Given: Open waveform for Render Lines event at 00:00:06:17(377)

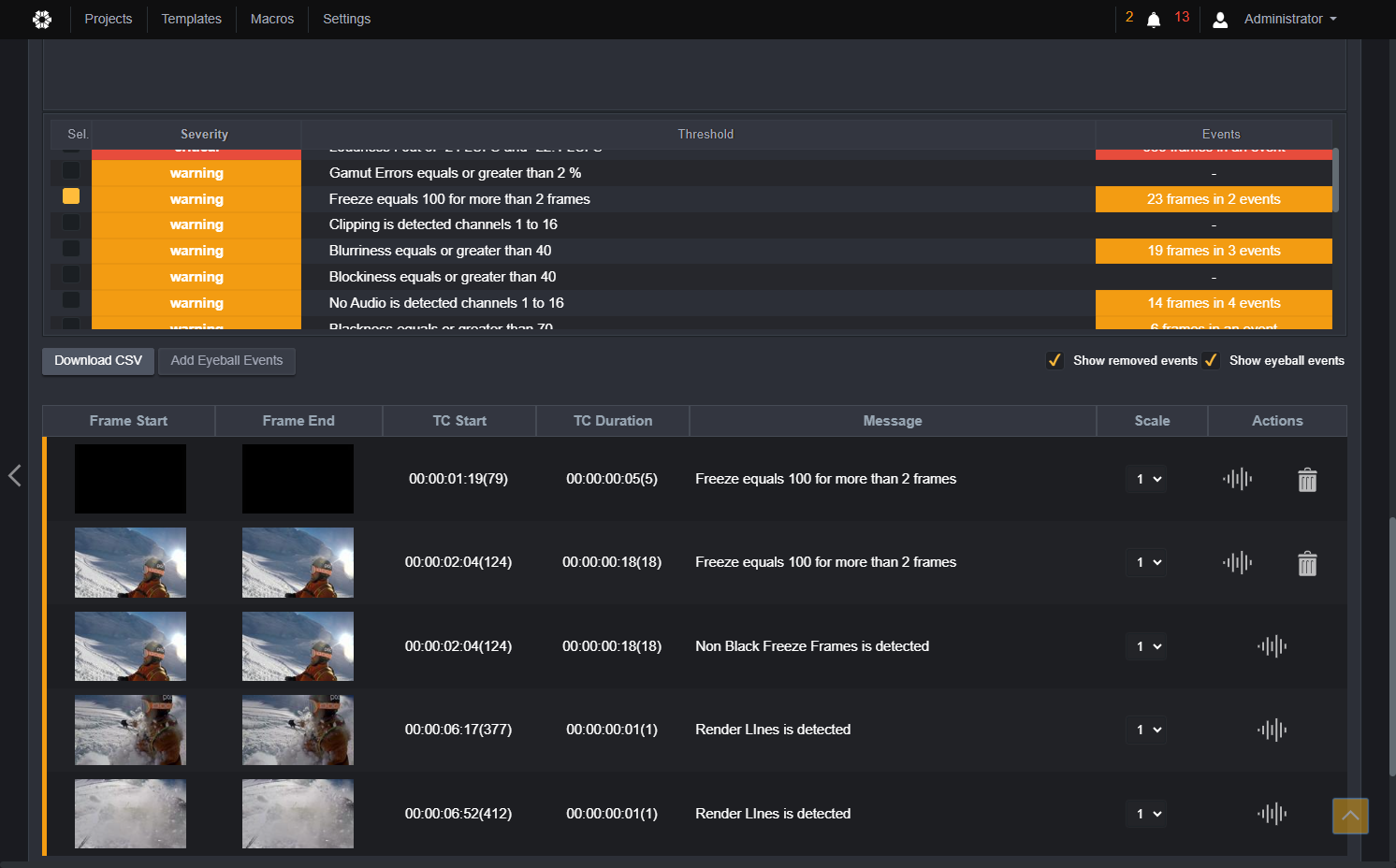Looking at the screenshot, I should tap(1272, 730).
